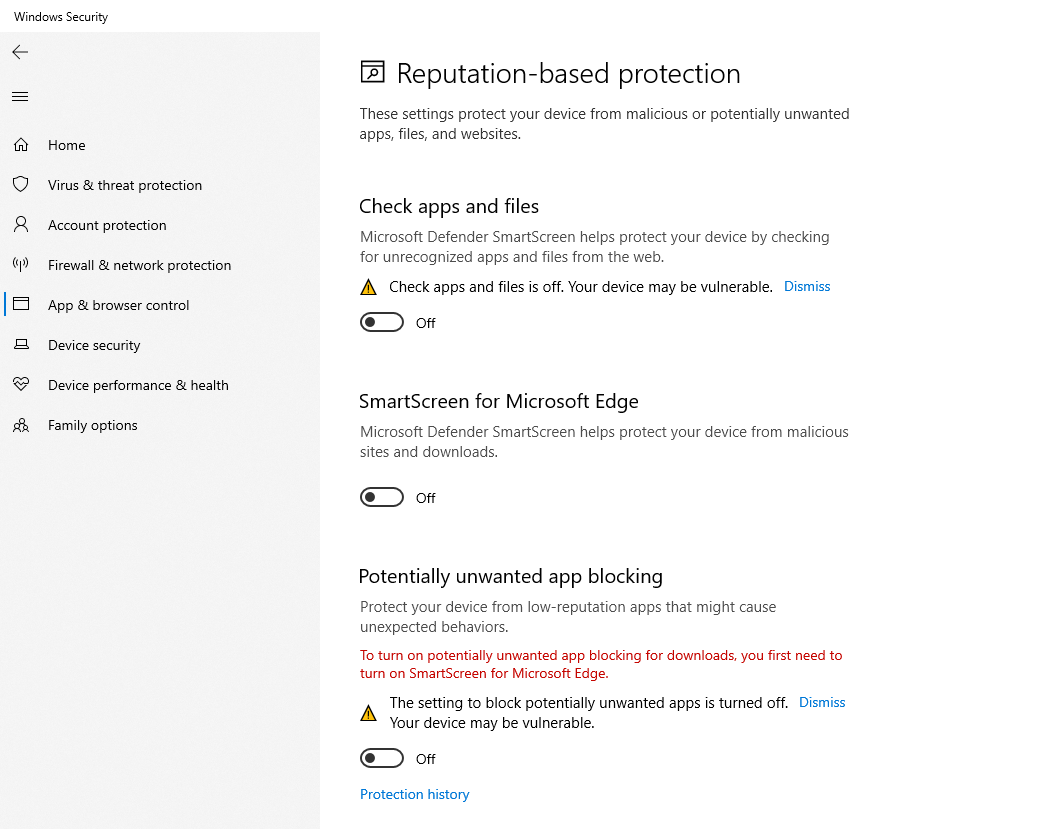Expand the hamburger navigation menu
Viewport: 1051px width, 829px height.
[x=20, y=97]
